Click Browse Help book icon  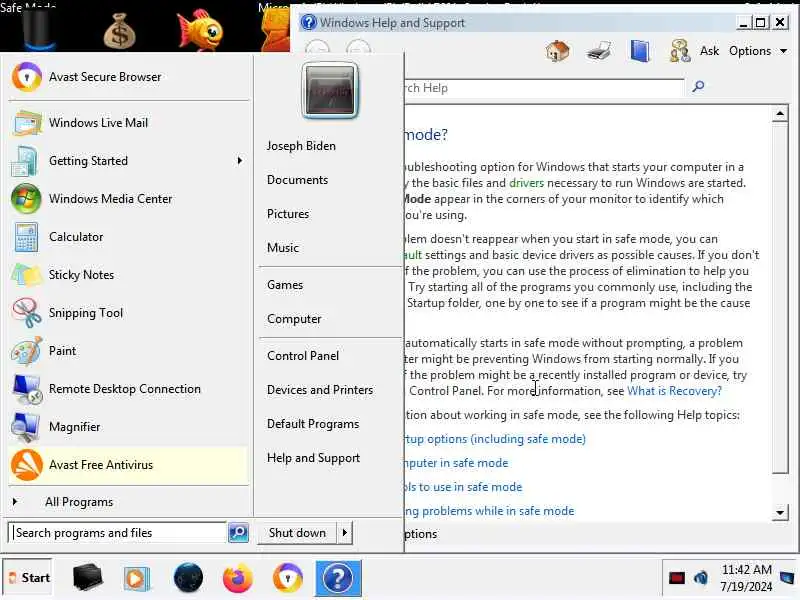click(x=640, y=51)
